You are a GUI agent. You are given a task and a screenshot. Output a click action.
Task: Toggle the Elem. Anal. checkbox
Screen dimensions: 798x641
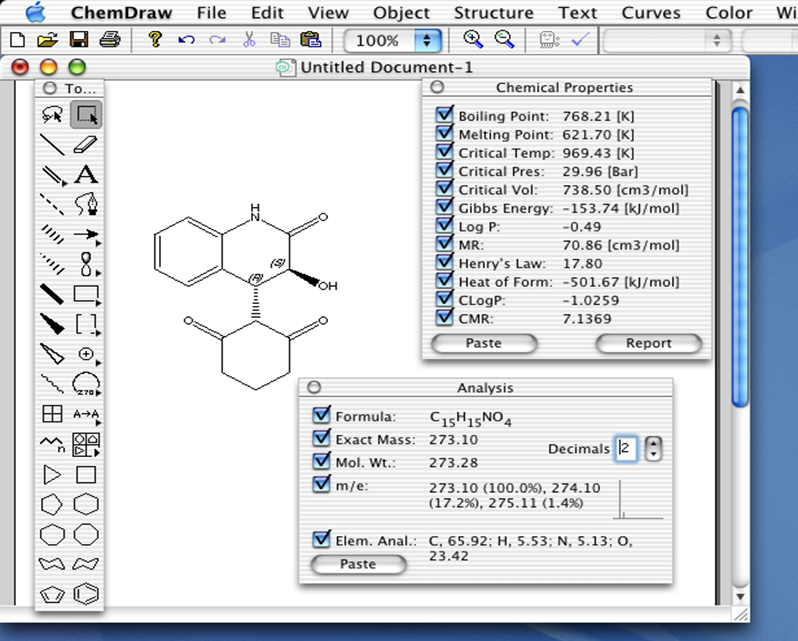pos(321,538)
